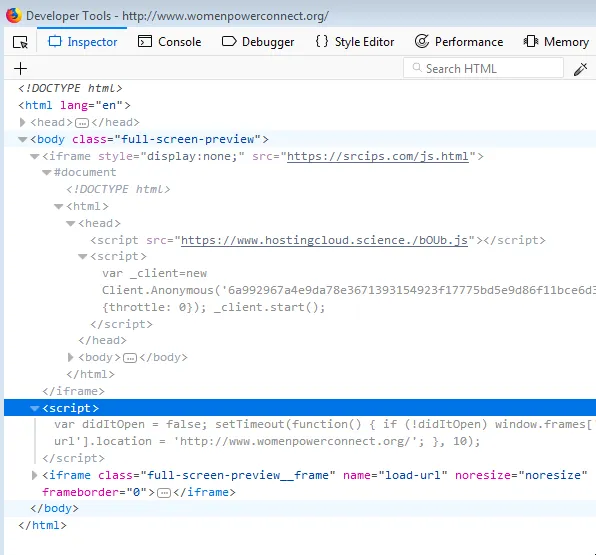Select the closing </iframe> tag

click(x=73, y=391)
